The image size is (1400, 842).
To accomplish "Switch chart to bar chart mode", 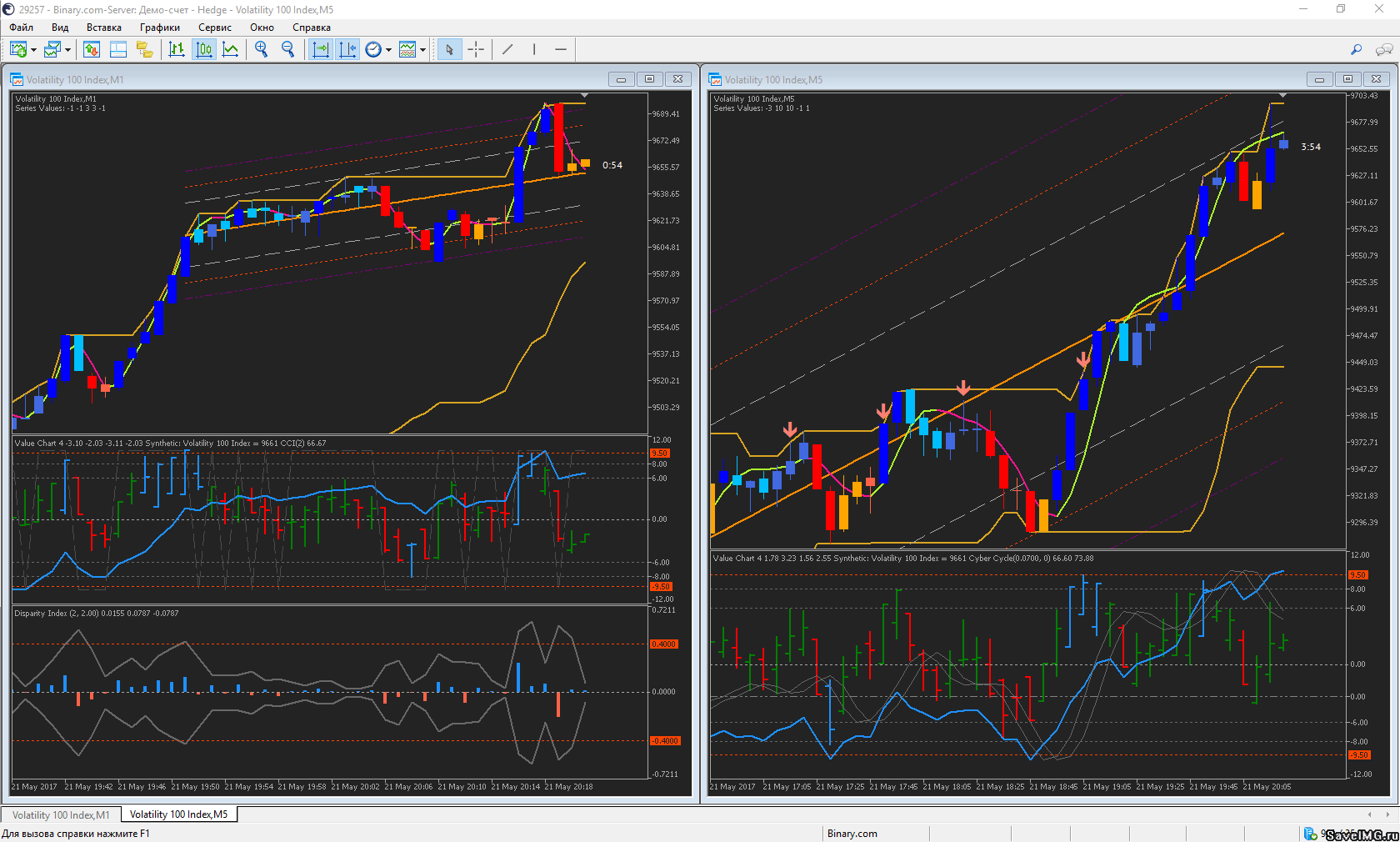I will point(177,50).
